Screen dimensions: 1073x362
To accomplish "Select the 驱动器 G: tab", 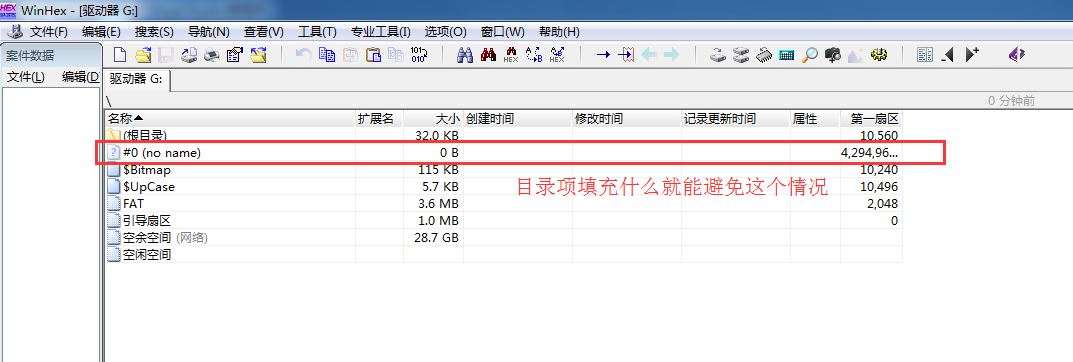I will 137,79.
